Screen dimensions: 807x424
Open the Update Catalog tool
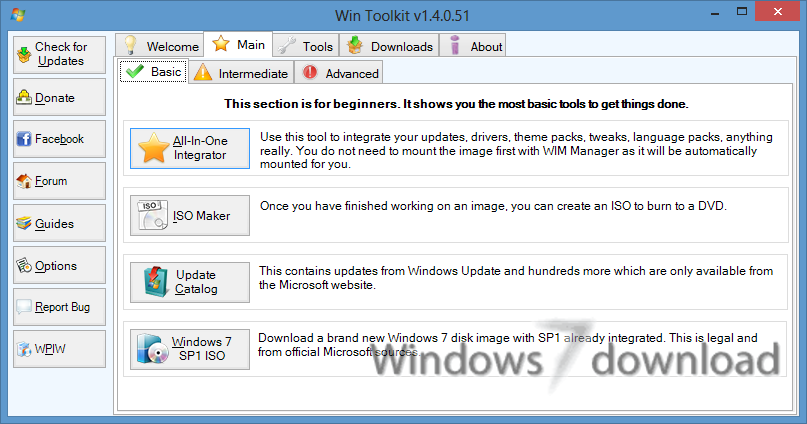click(x=190, y=282)
